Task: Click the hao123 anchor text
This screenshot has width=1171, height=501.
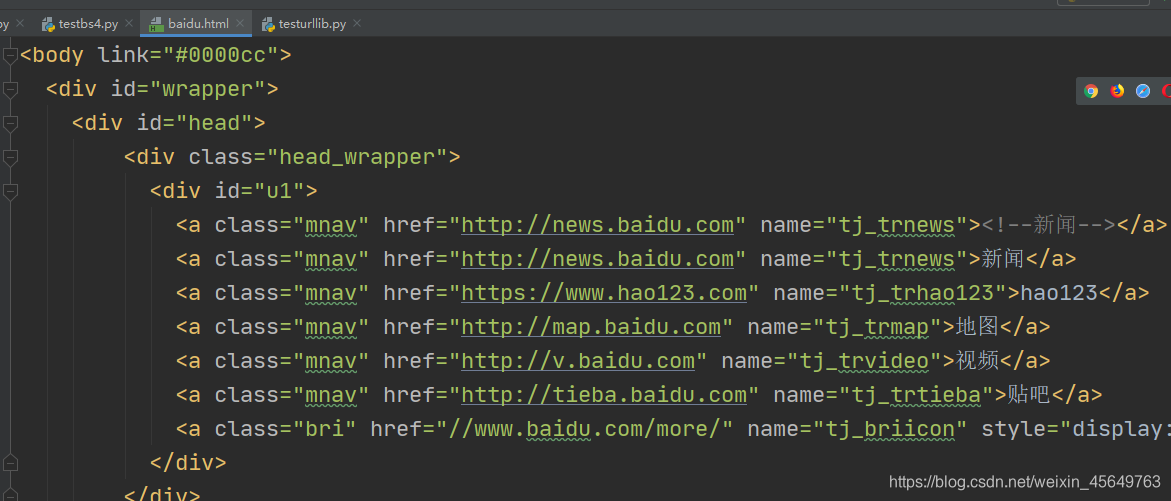Action: tap(1059, 293)
